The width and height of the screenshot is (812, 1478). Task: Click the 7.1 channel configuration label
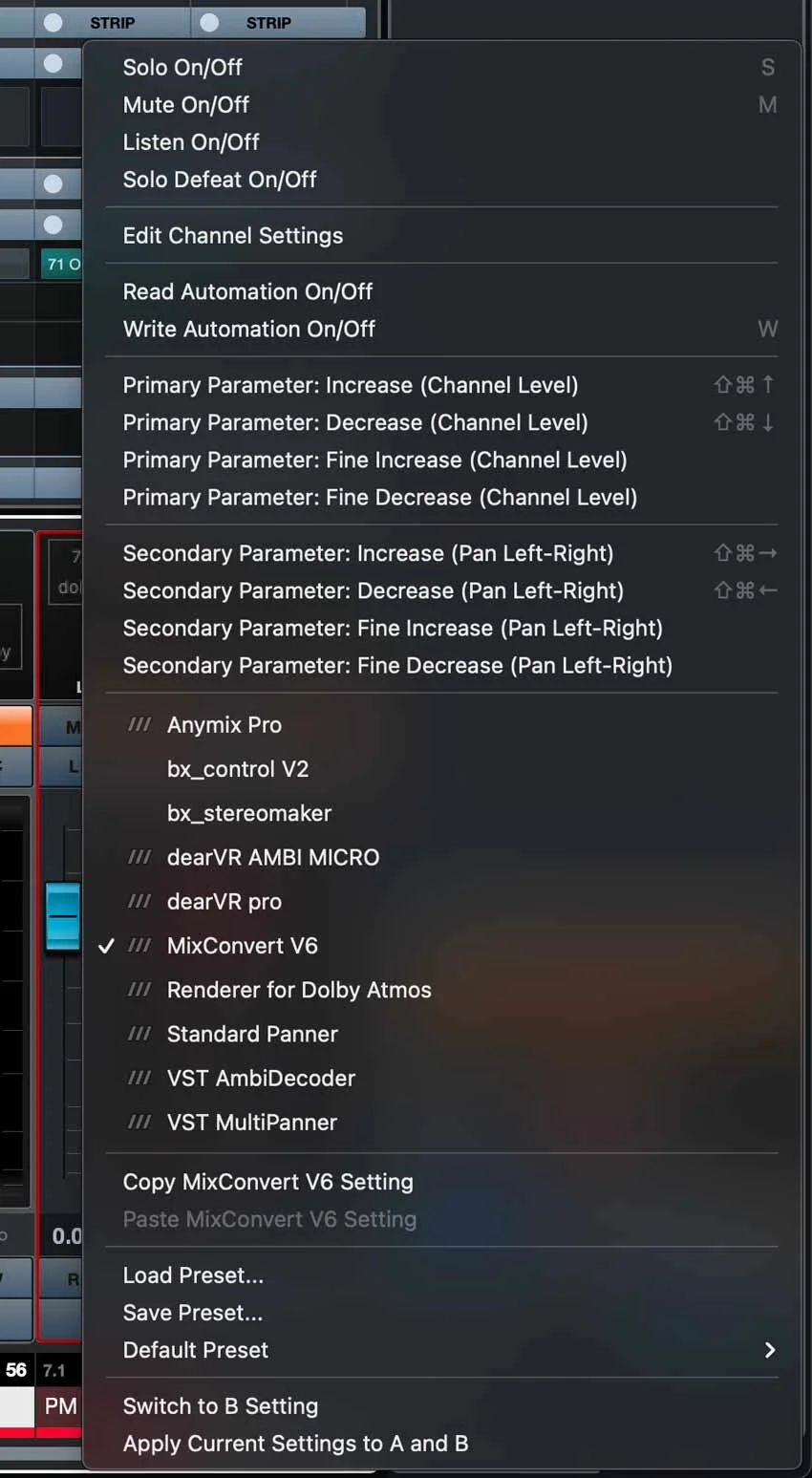tap(54, 1370)
